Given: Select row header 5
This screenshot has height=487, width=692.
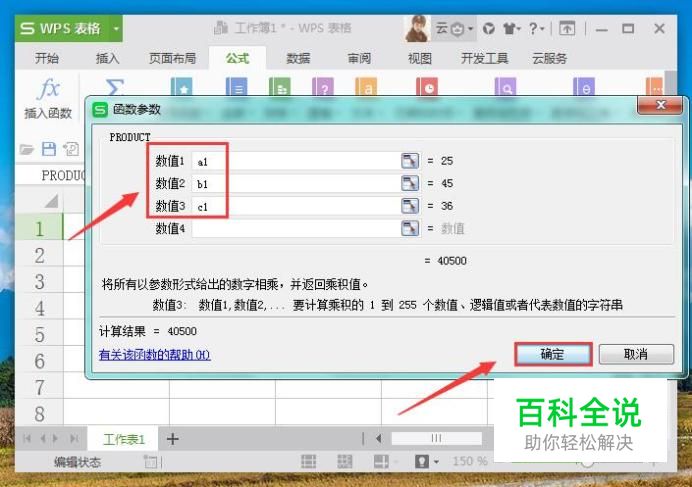Looking at the screenshot, I should pyautogui.click(x=40, y=335).
